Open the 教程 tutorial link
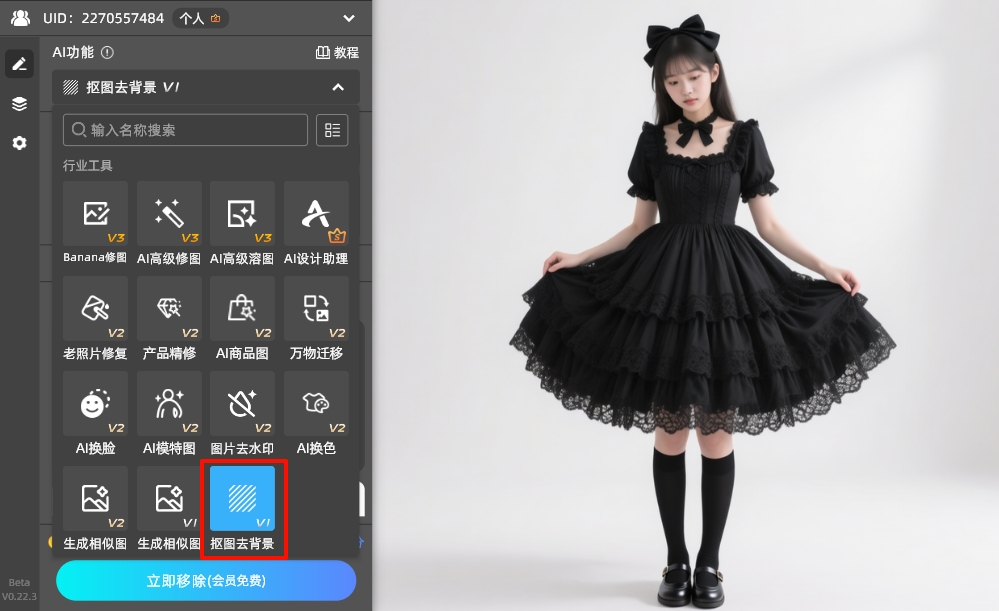The image size is (999, 611). tap(337, 52)
